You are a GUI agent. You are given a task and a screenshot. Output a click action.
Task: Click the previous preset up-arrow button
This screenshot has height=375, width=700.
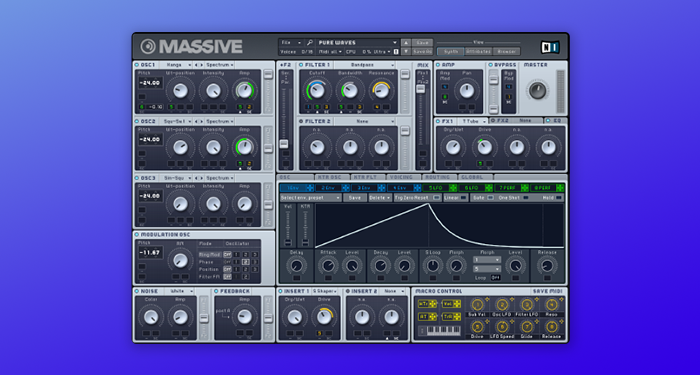[405, 43]
